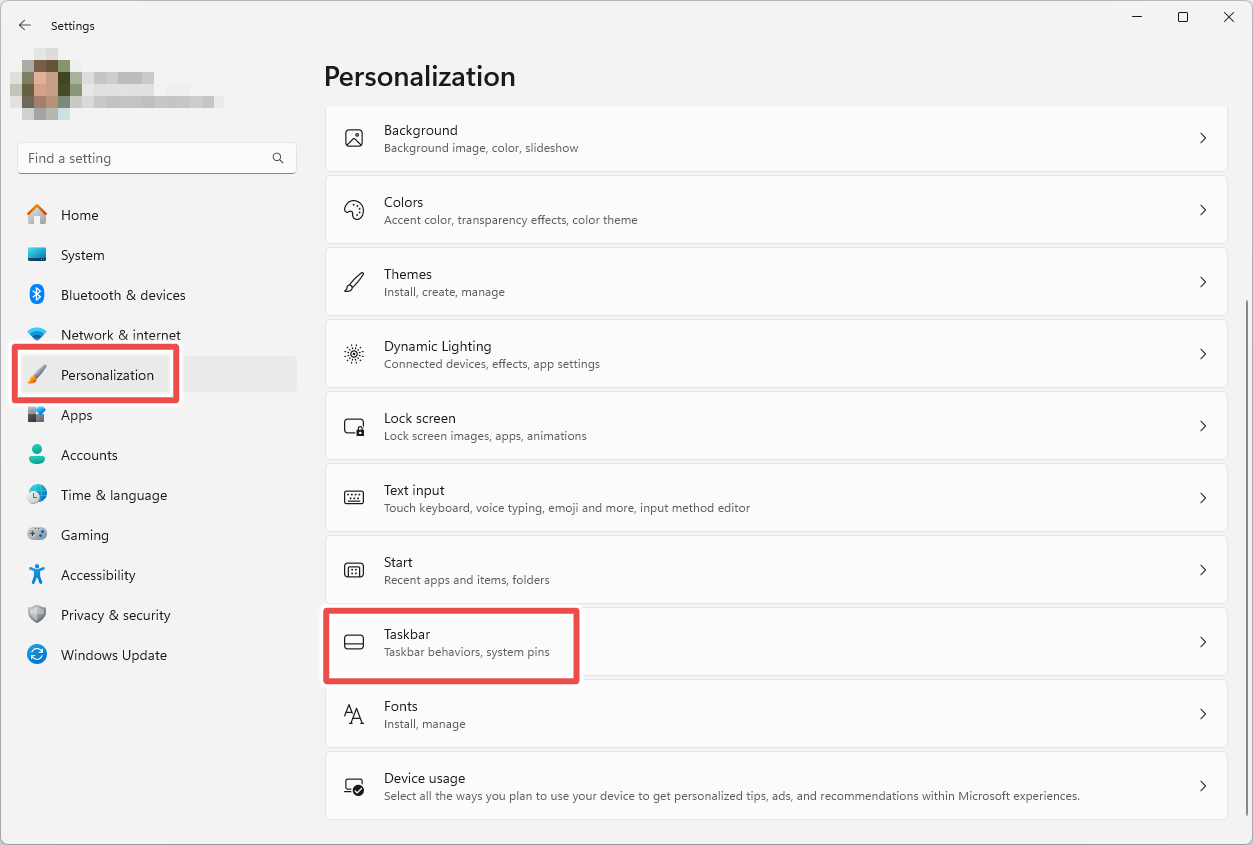Open Bluetooth & devices section
This screenshot has height=845, width=1253.
click(157, 295)
